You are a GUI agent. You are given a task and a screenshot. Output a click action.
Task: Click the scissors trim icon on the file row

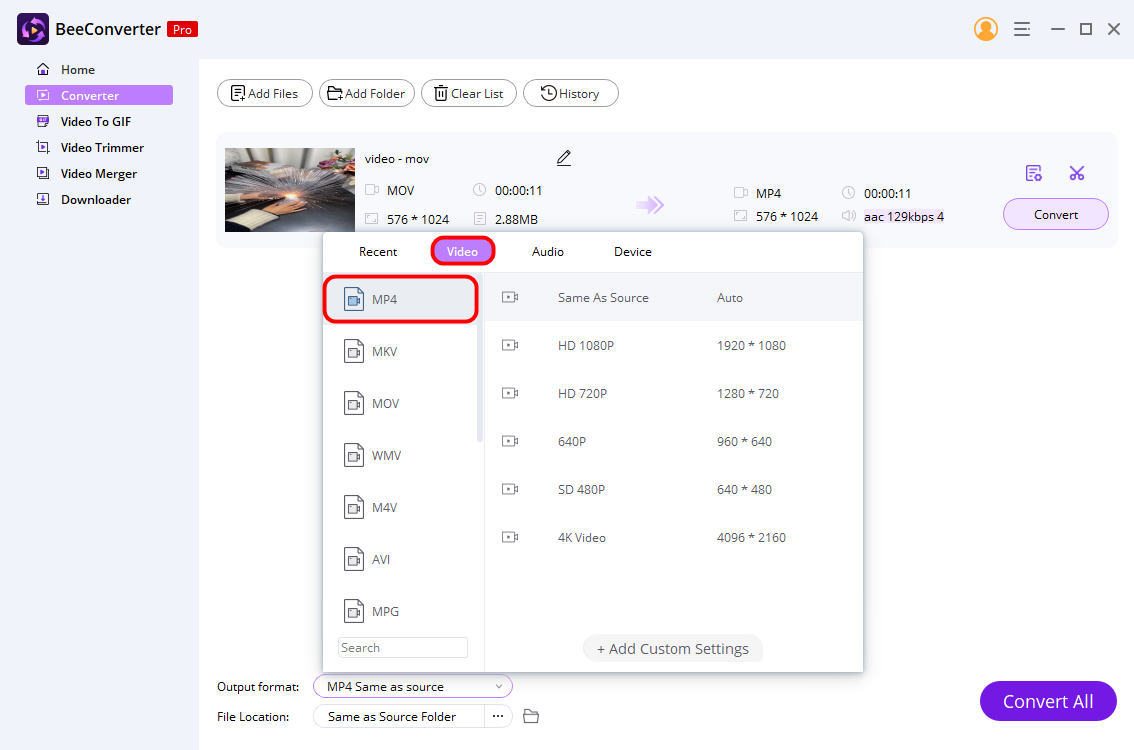tap(1077, 172)
